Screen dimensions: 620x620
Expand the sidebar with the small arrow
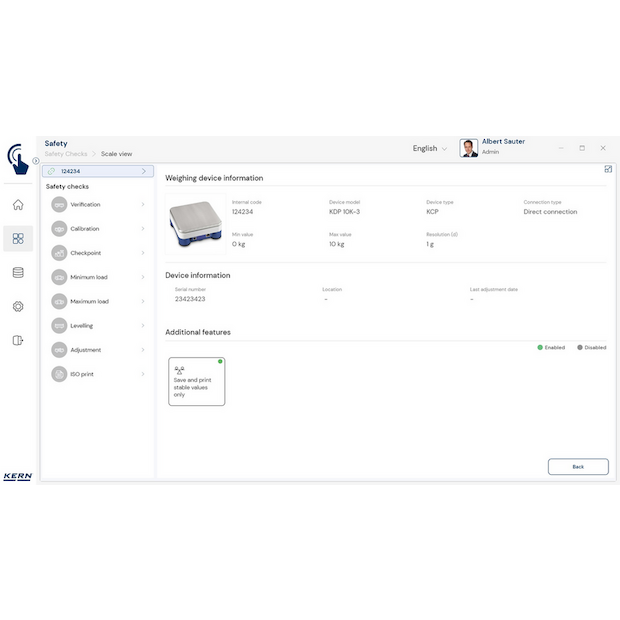35,160
